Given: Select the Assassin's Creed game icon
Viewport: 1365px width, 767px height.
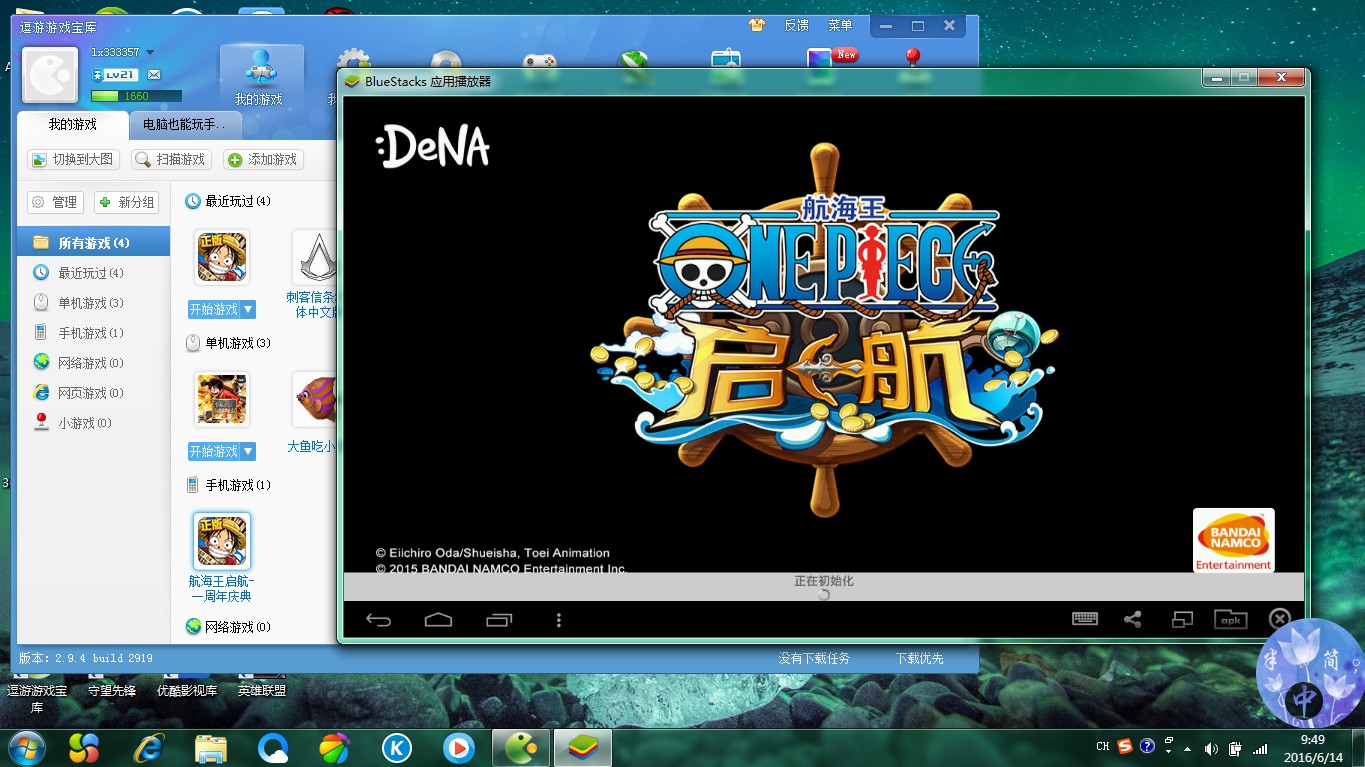Looking at the screenshot, I should tap(315, 257).
